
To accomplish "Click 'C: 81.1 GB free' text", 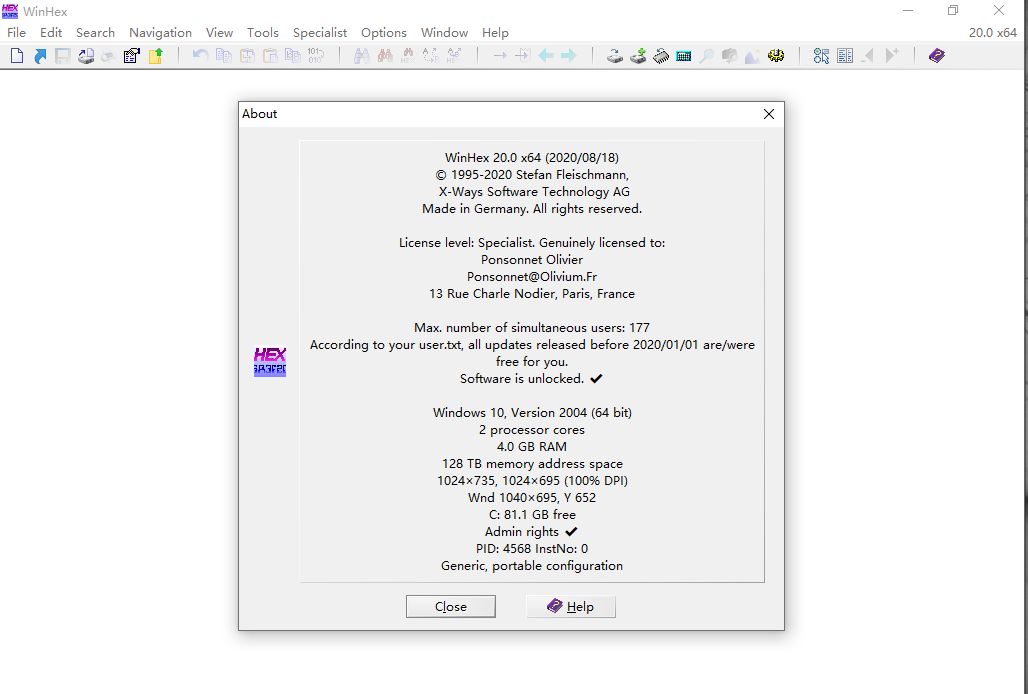I will point(532,514).
